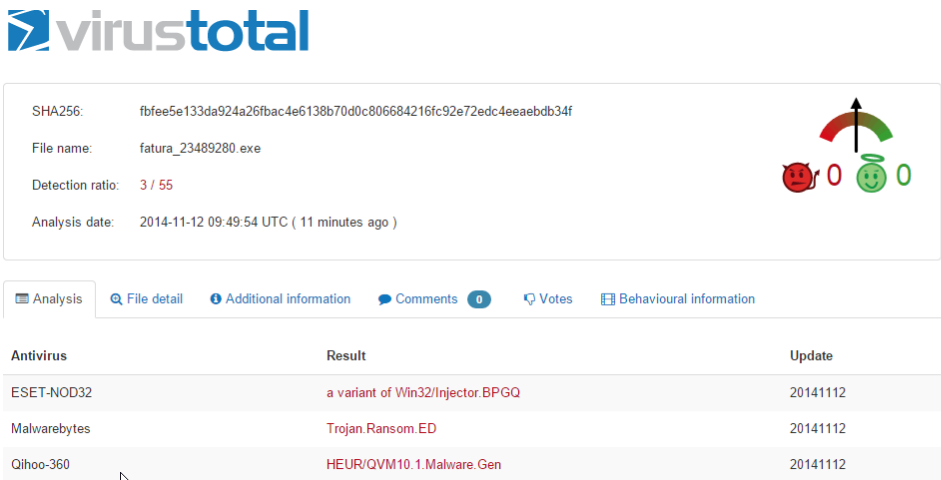The image size is (941, 480).
Task: Click the File detail magnifier icon
Action: point(116,299)
